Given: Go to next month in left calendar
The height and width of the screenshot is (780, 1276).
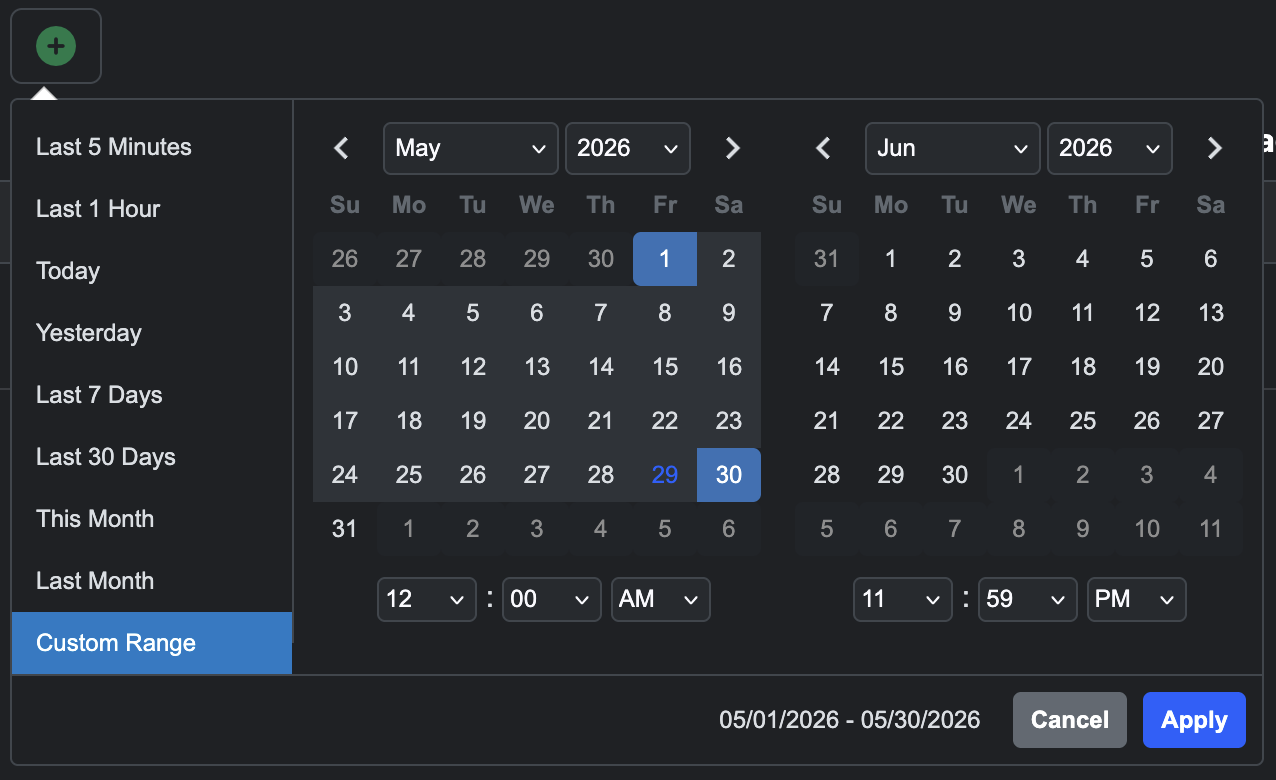Looking at the screenshot, I should (x=732, y=148).
